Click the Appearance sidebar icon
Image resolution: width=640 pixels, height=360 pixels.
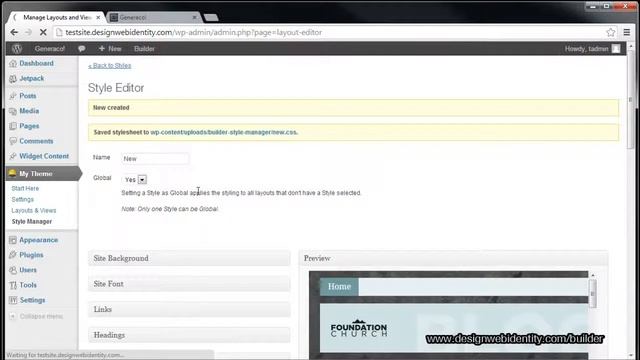click(x=13, y=240)
